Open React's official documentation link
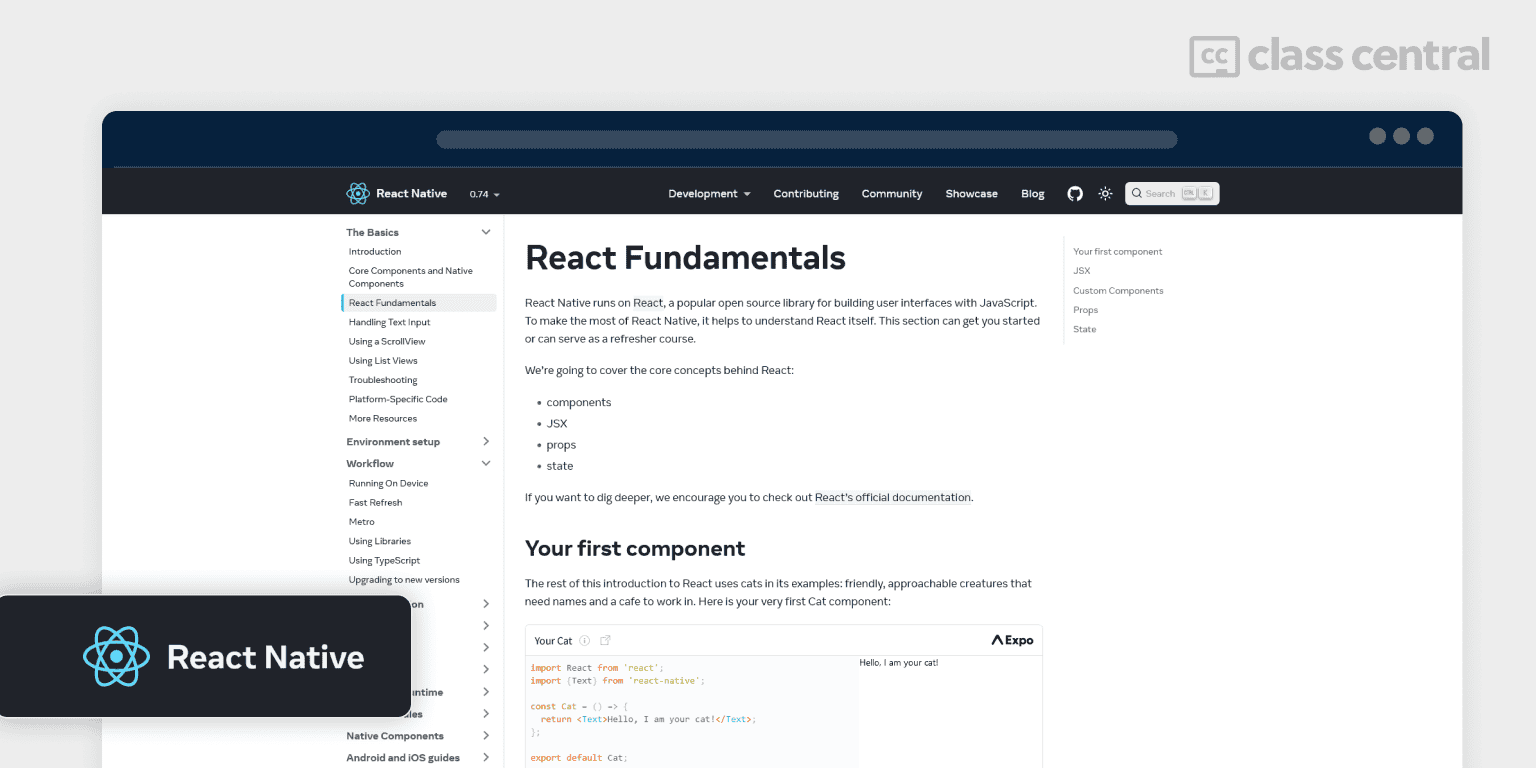Screen dimensions: 1536x768 (893, 497)
